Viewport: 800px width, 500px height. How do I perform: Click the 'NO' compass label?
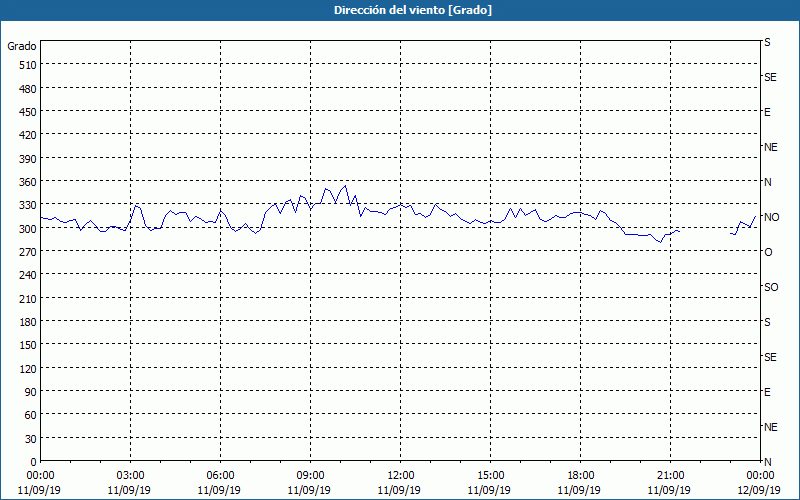tap(771, 217)
